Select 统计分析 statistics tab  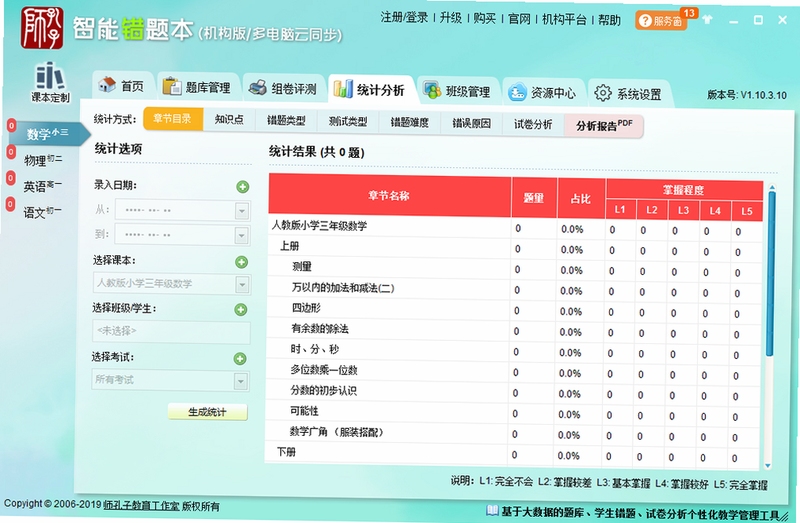[x=370, y=90]
